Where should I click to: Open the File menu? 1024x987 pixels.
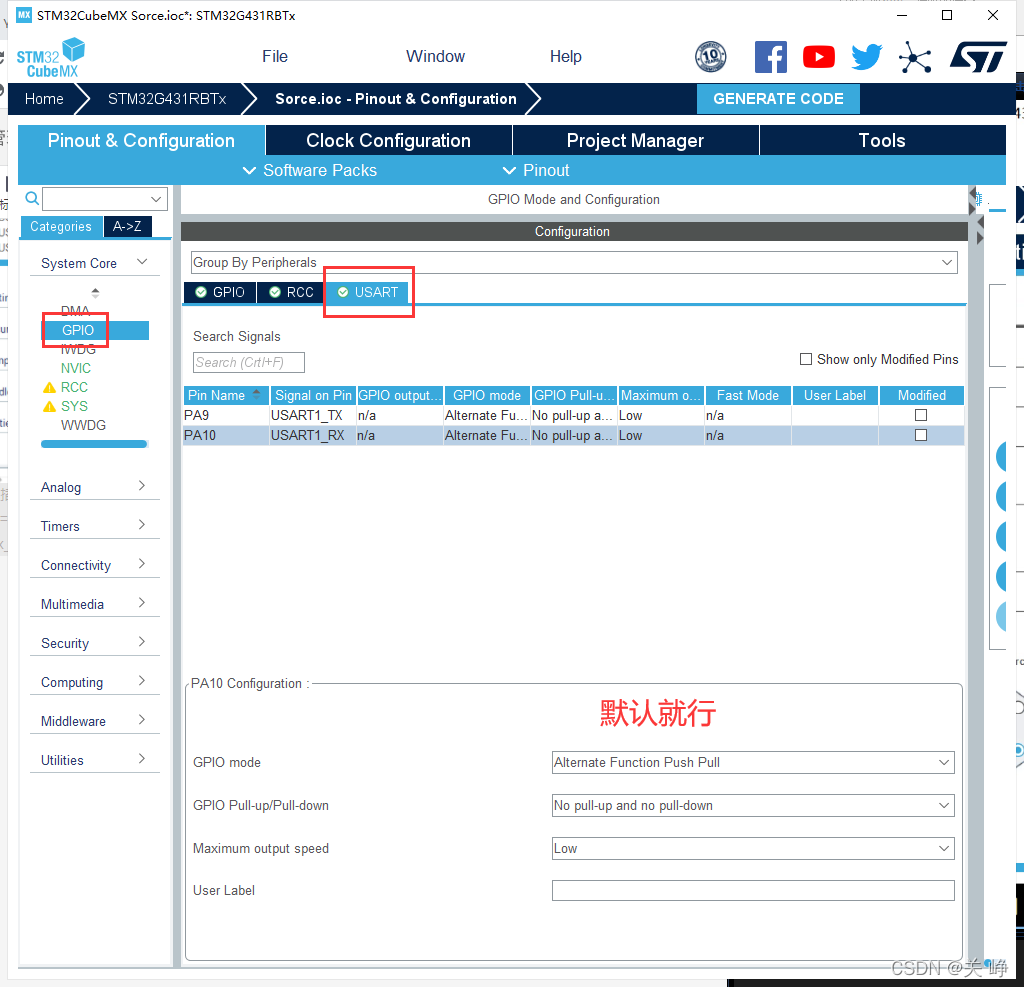[275, 57]
